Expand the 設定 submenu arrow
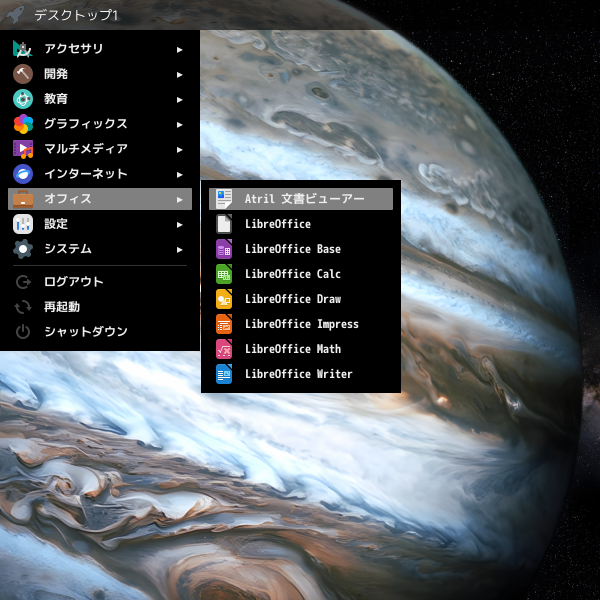600x600 pixels. click(179, 225)
